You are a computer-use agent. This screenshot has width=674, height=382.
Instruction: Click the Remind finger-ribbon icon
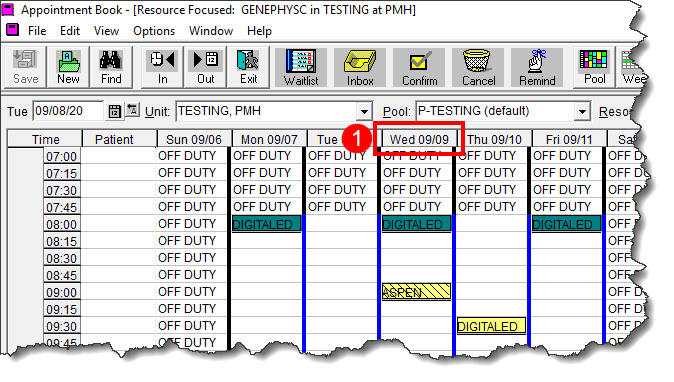(537, 67)
